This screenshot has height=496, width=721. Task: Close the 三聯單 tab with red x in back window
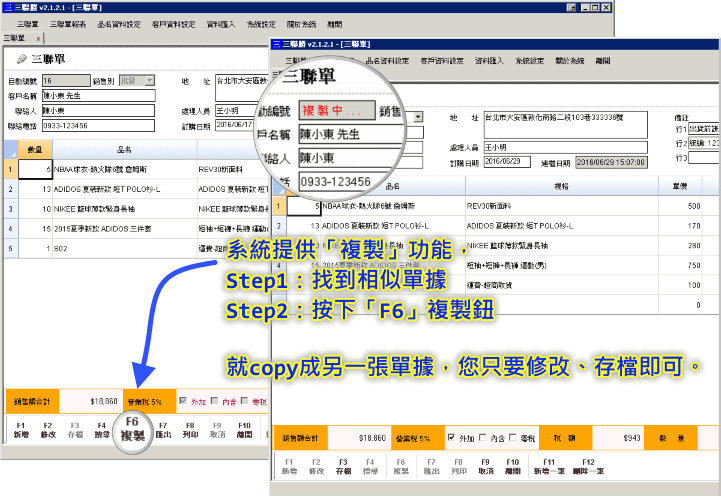pos(38,39)
